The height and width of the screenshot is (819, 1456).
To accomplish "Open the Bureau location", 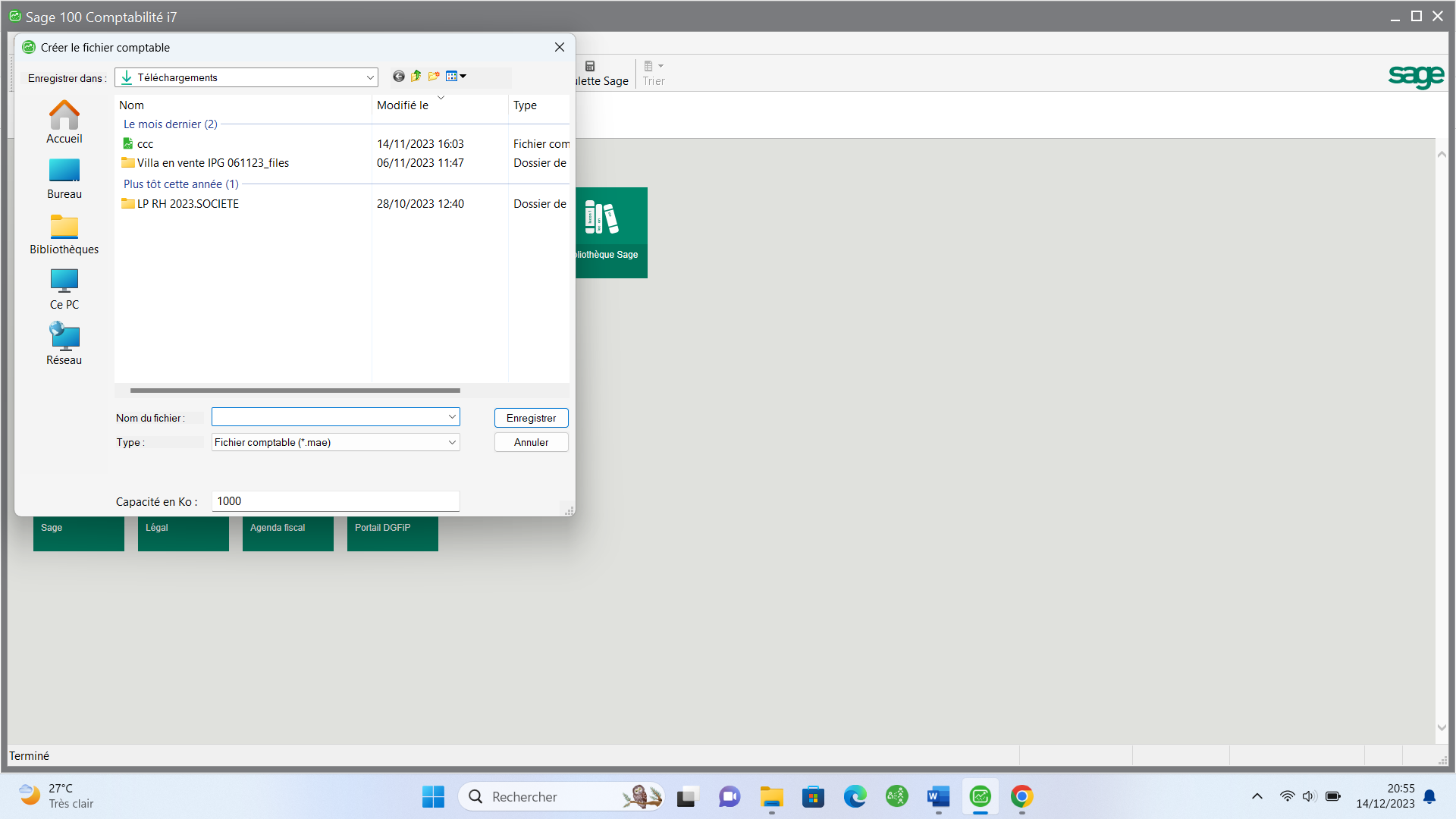I will (x=64, y=178).
